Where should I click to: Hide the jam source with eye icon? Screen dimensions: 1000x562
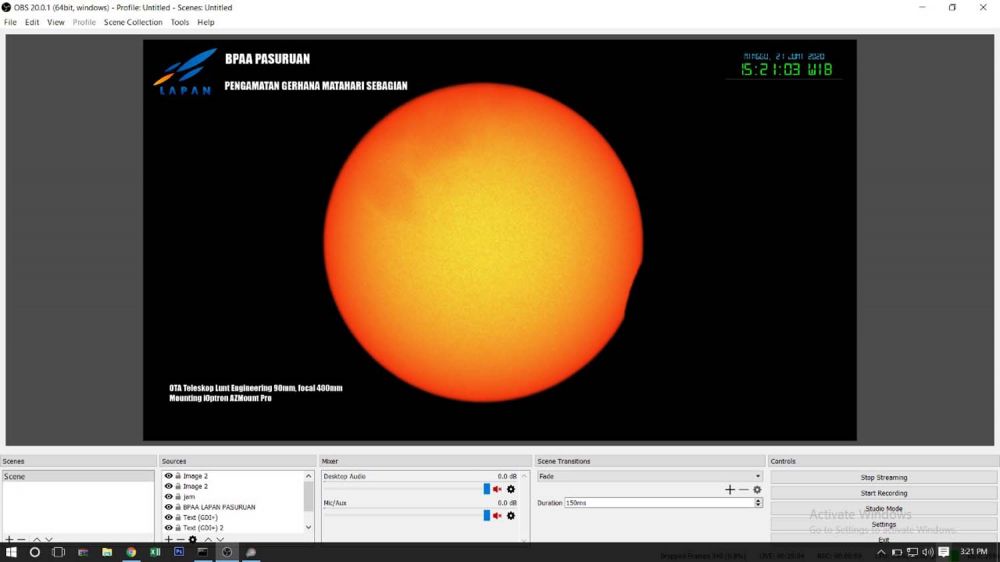click(168, 497)
